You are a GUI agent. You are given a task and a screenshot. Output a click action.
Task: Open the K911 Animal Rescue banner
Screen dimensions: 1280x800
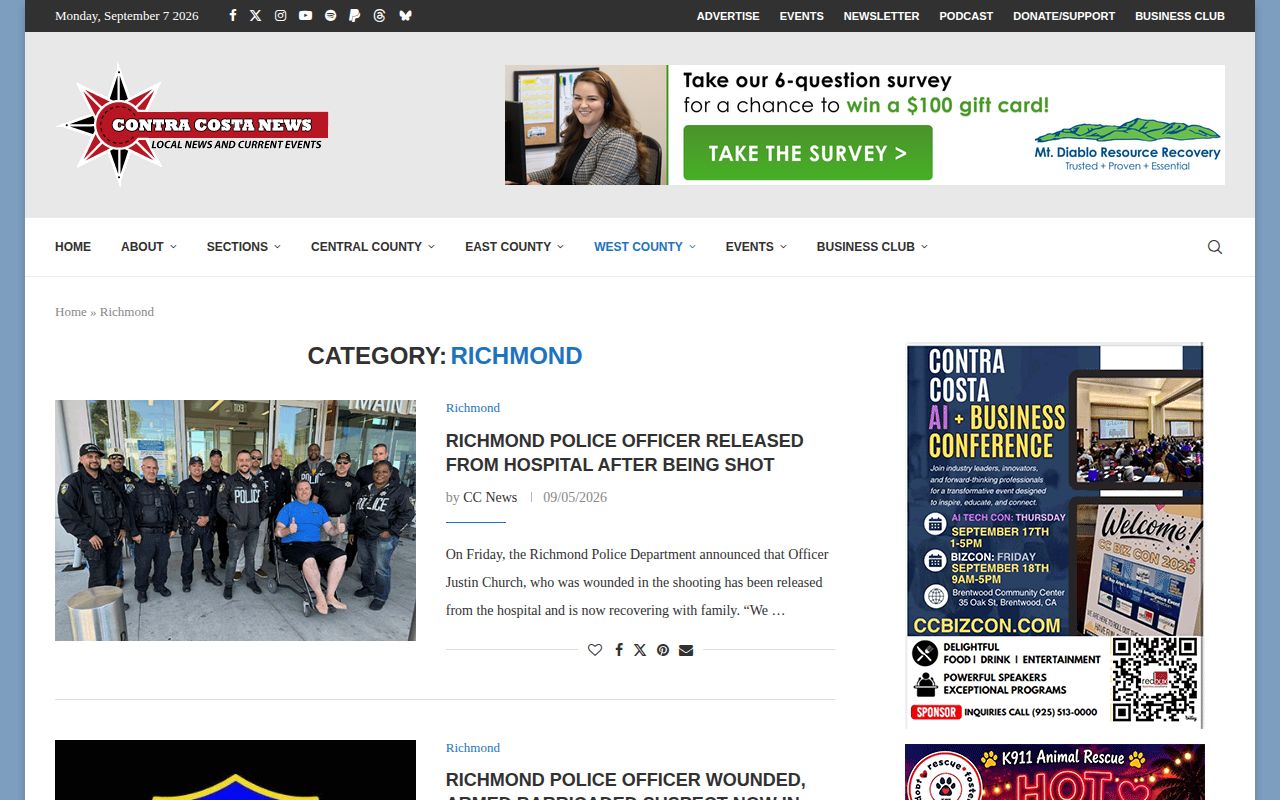point(1055,772)
